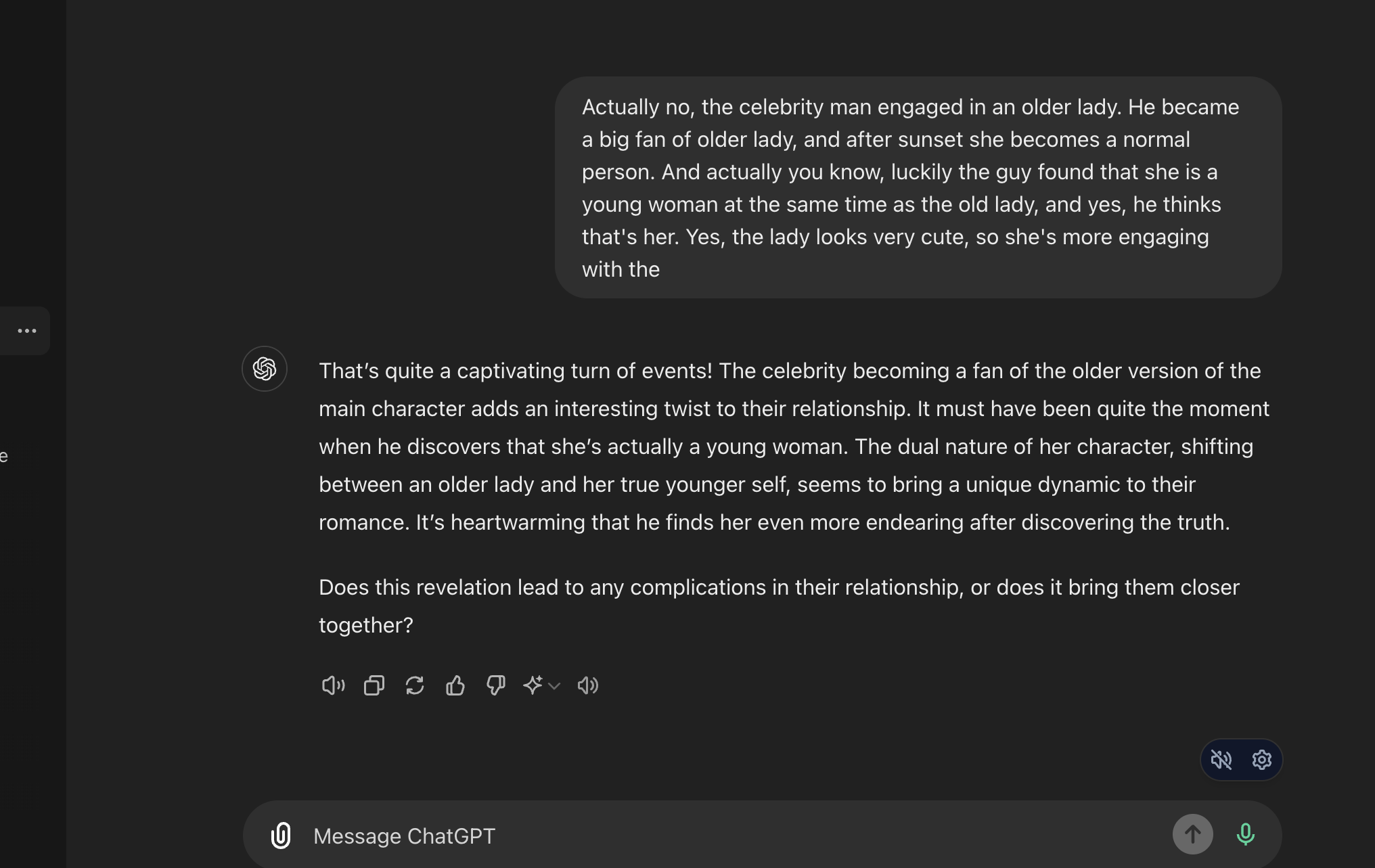Toggle the muted speaker icon in floating pill
The height and width of the screenshot is (868, 1375).
click(x=1221, y=760)
